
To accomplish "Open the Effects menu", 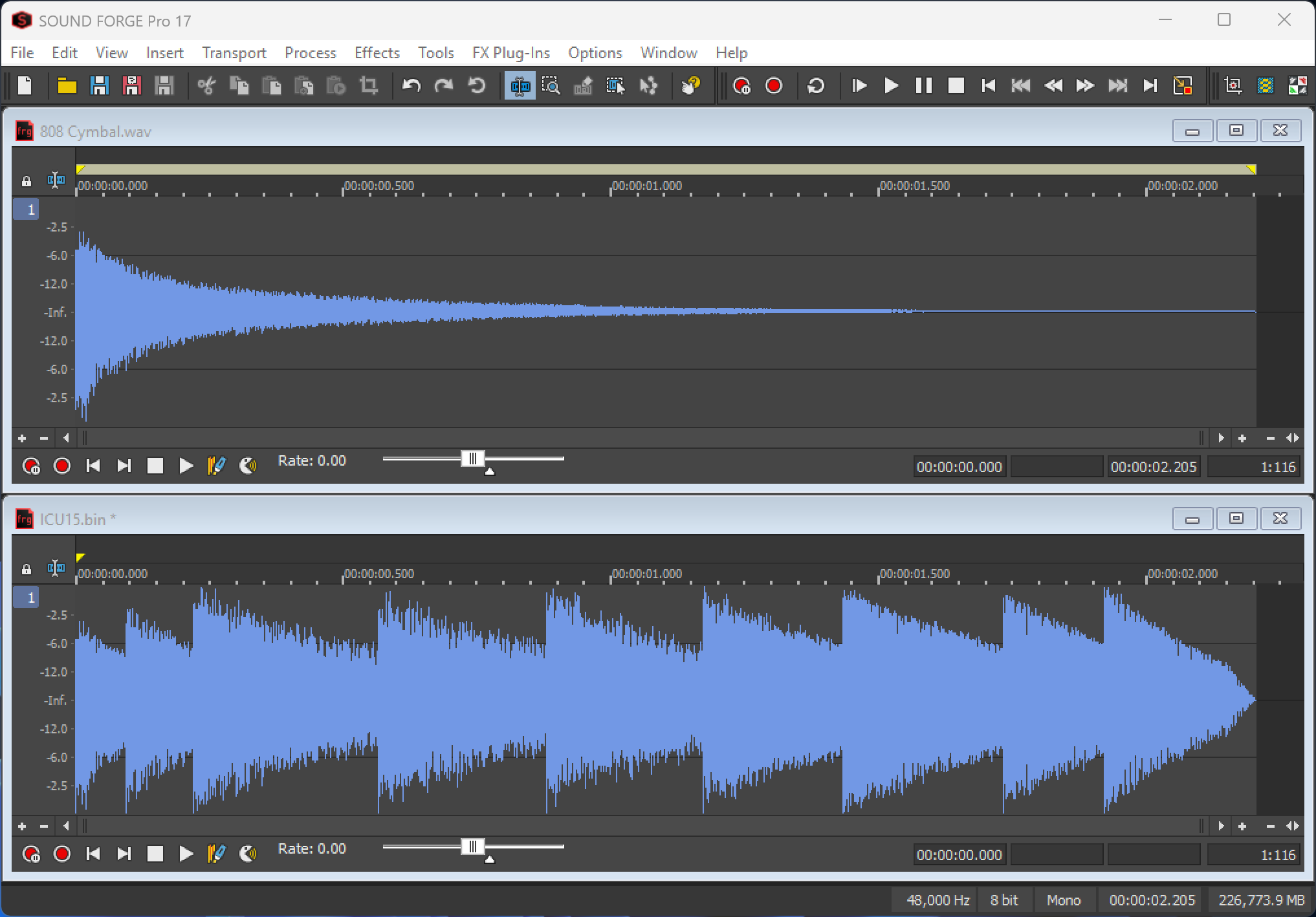I will 377,53.
